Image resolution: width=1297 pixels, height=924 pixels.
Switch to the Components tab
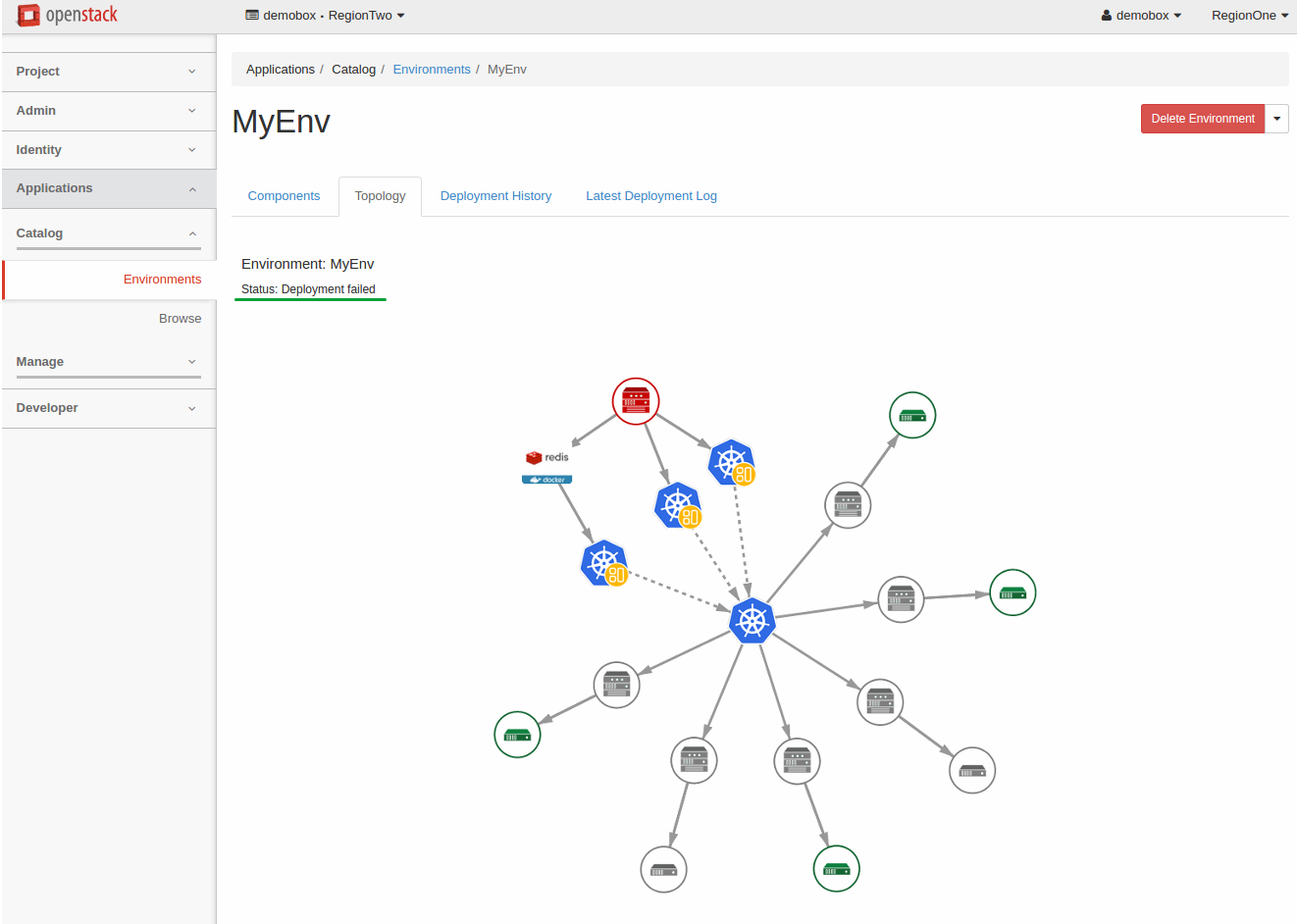[284, 196]
